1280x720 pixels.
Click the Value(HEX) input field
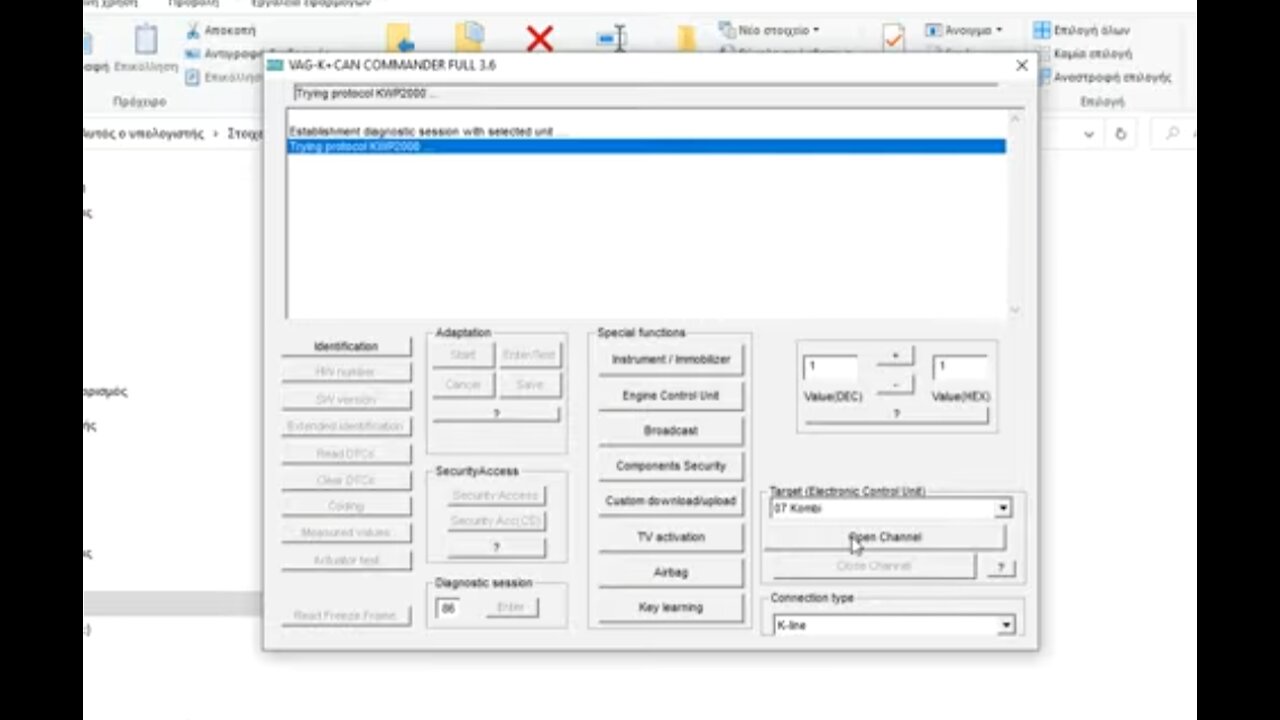[x=960, y=368]
